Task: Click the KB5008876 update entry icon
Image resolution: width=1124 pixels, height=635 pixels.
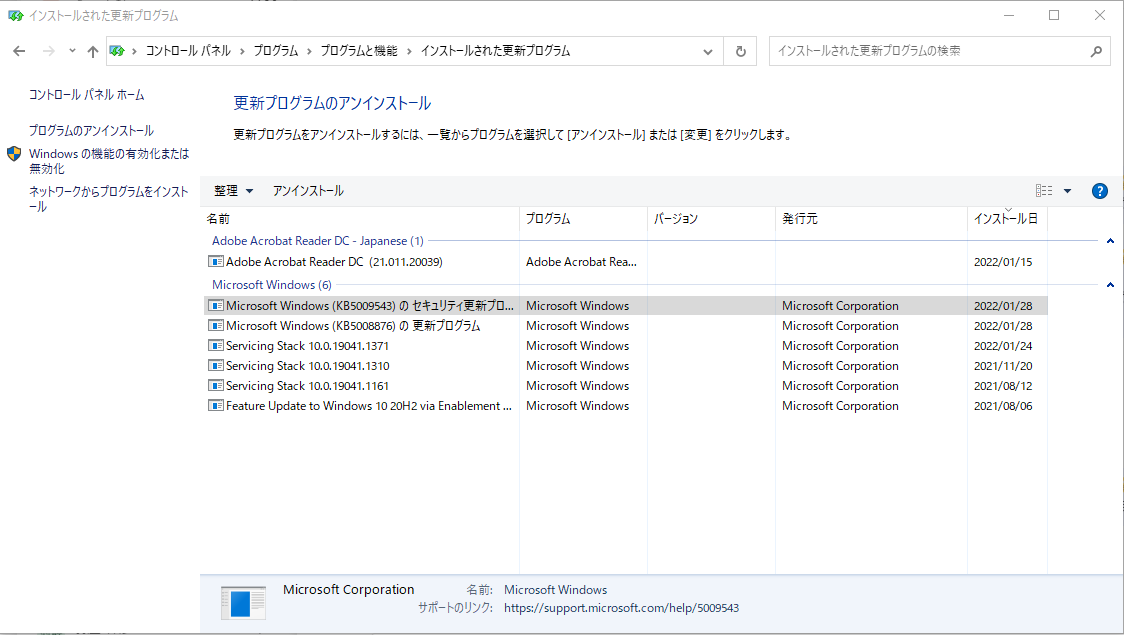Action: (216, 325)
